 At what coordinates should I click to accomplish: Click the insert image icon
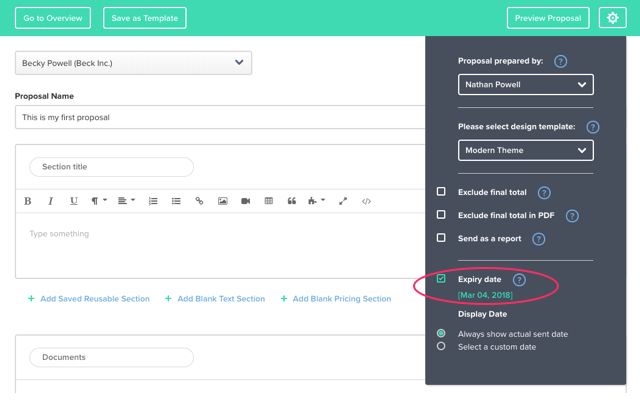pyautogui.click(x=222, y=201)
